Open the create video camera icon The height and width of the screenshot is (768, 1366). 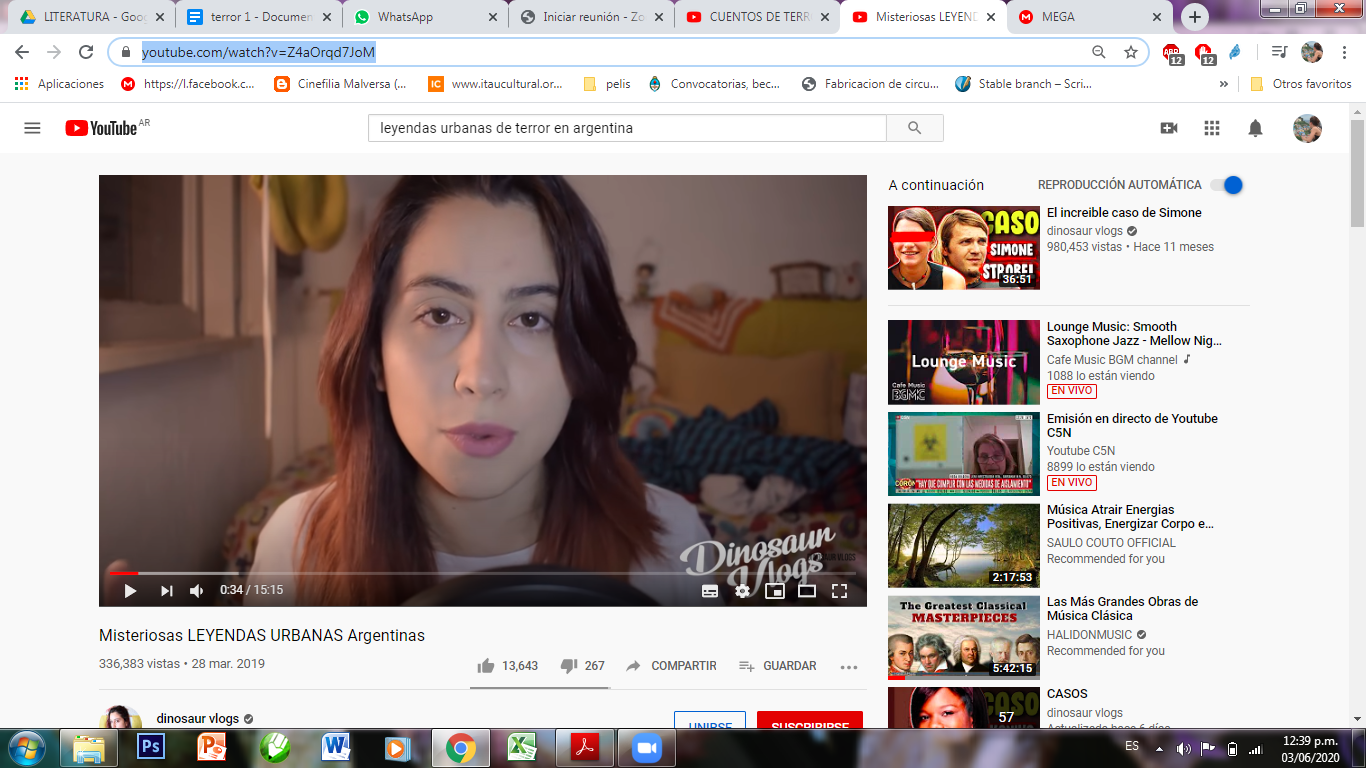click(x=1168, y=128)
